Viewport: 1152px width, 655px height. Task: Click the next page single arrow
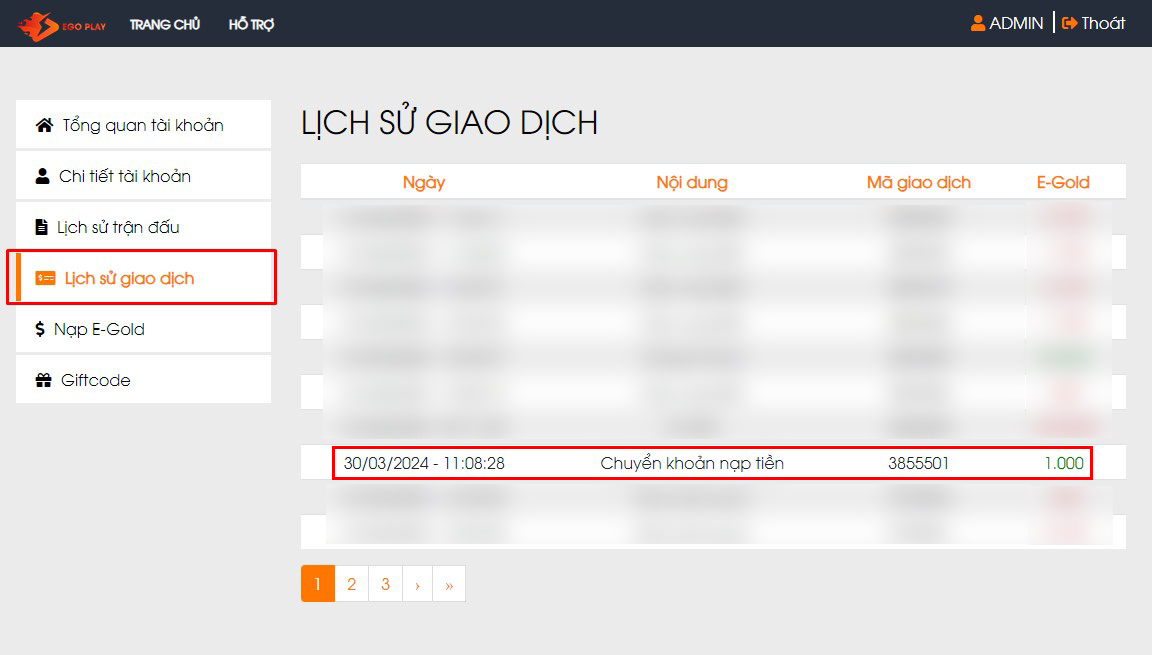tap(417, 584)
